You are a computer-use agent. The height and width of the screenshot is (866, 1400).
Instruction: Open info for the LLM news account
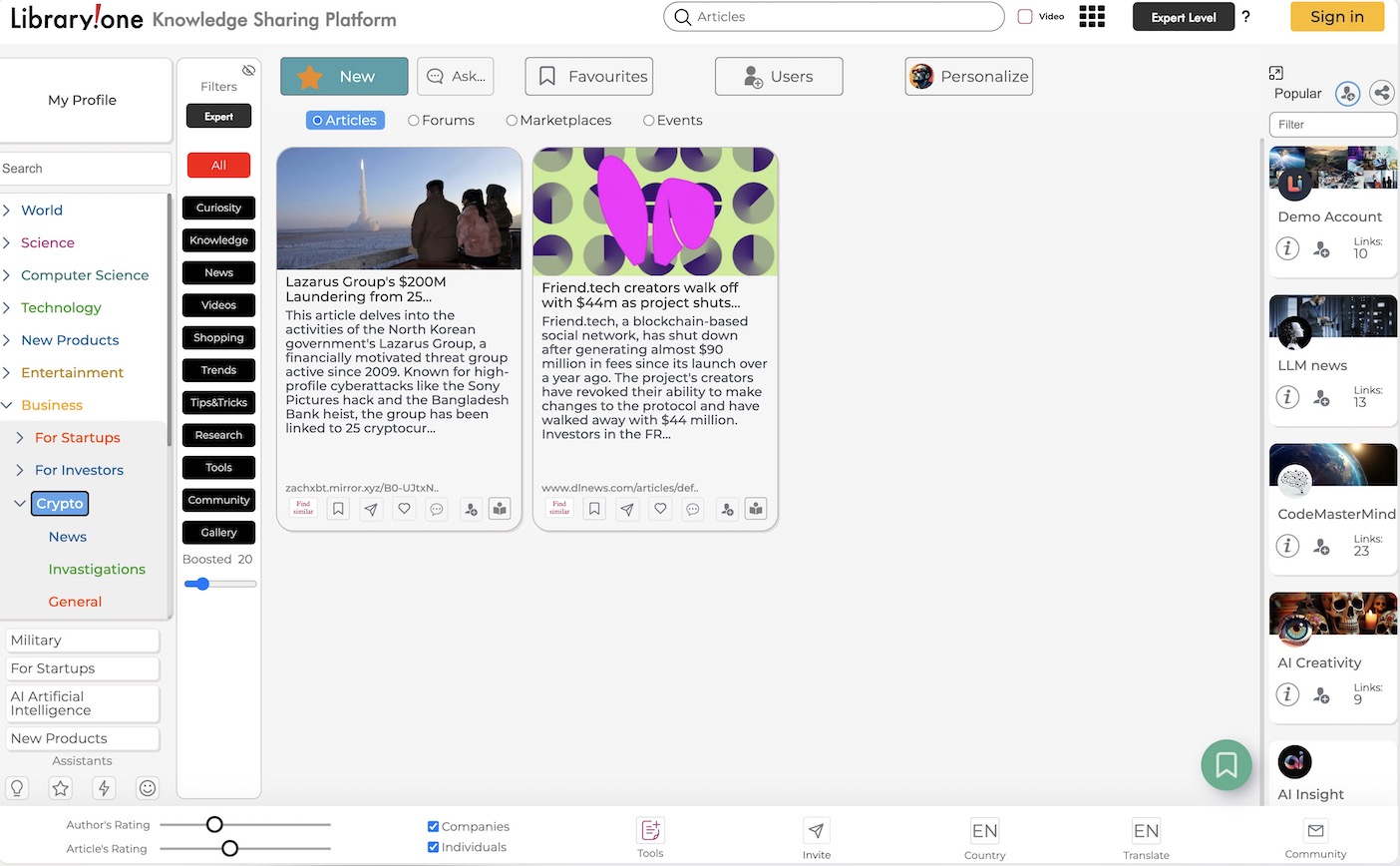[1287, 397]
